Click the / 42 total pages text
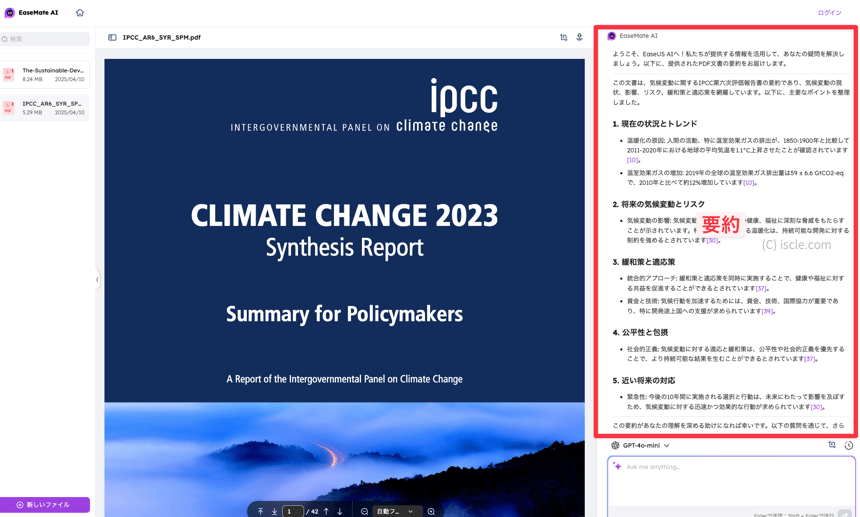Screen dimensions: 860x517 [x=312, y=511]
